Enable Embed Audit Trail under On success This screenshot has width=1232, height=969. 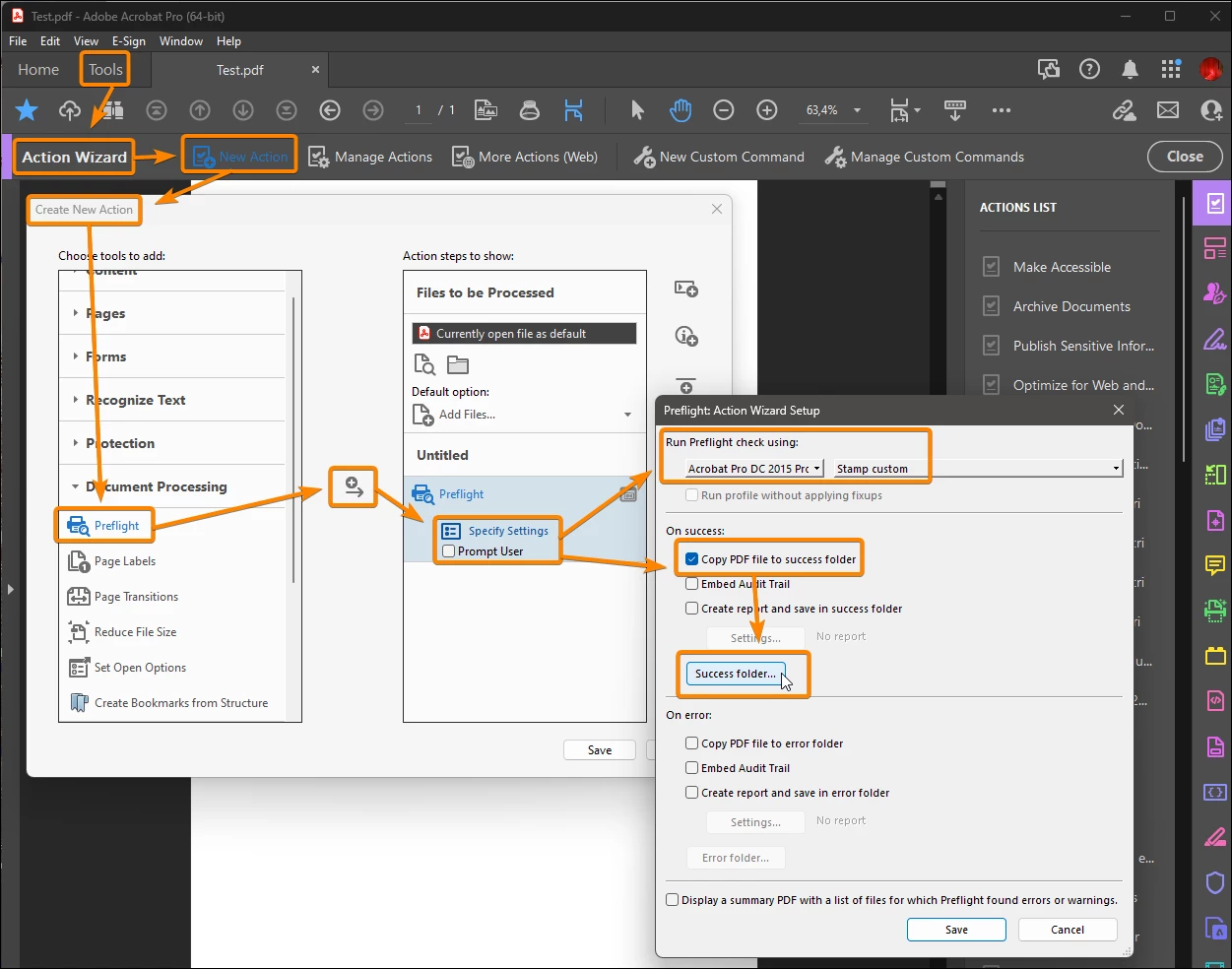pos(691,584)
